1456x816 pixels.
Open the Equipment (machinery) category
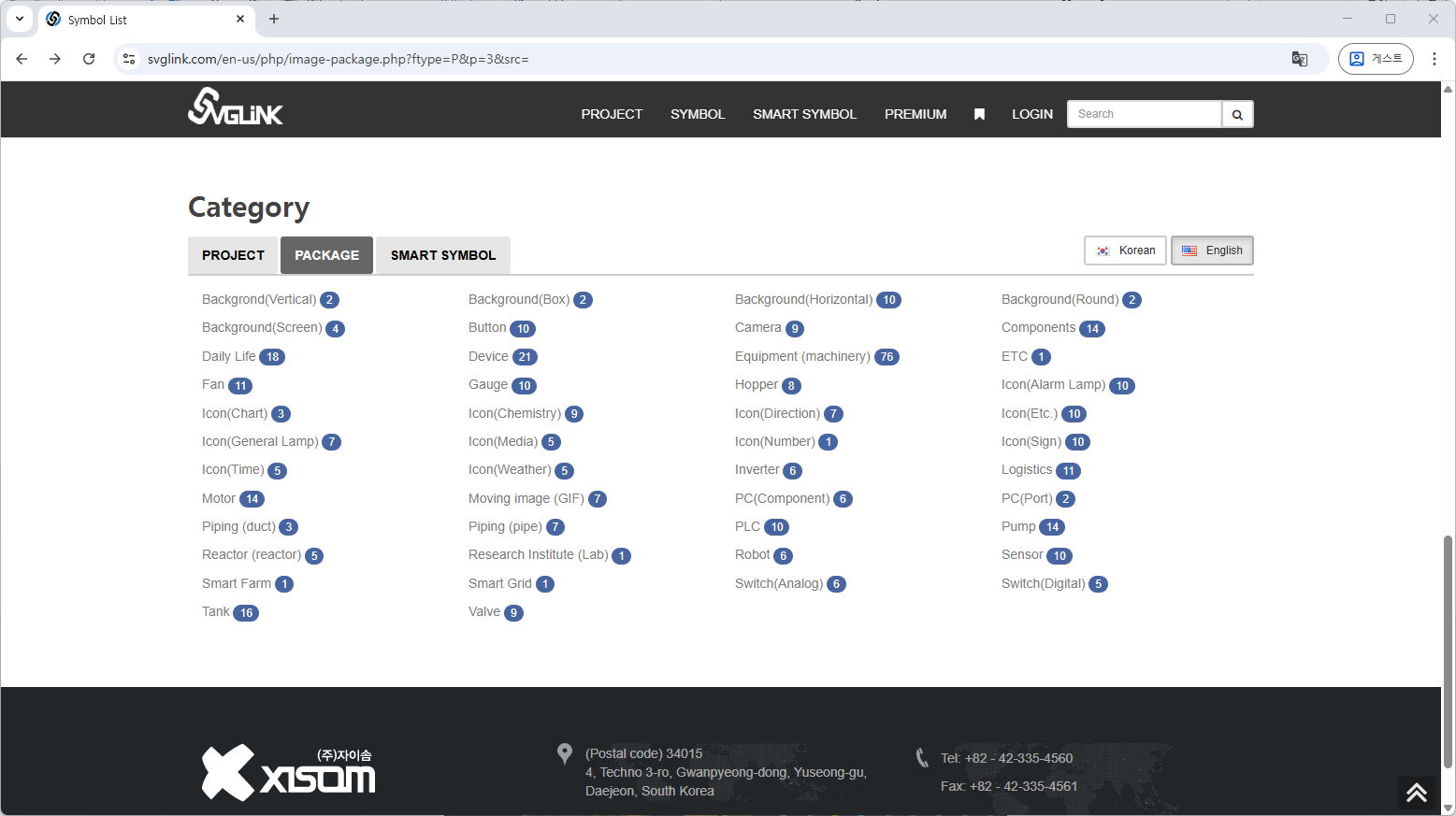pos(801,356)
